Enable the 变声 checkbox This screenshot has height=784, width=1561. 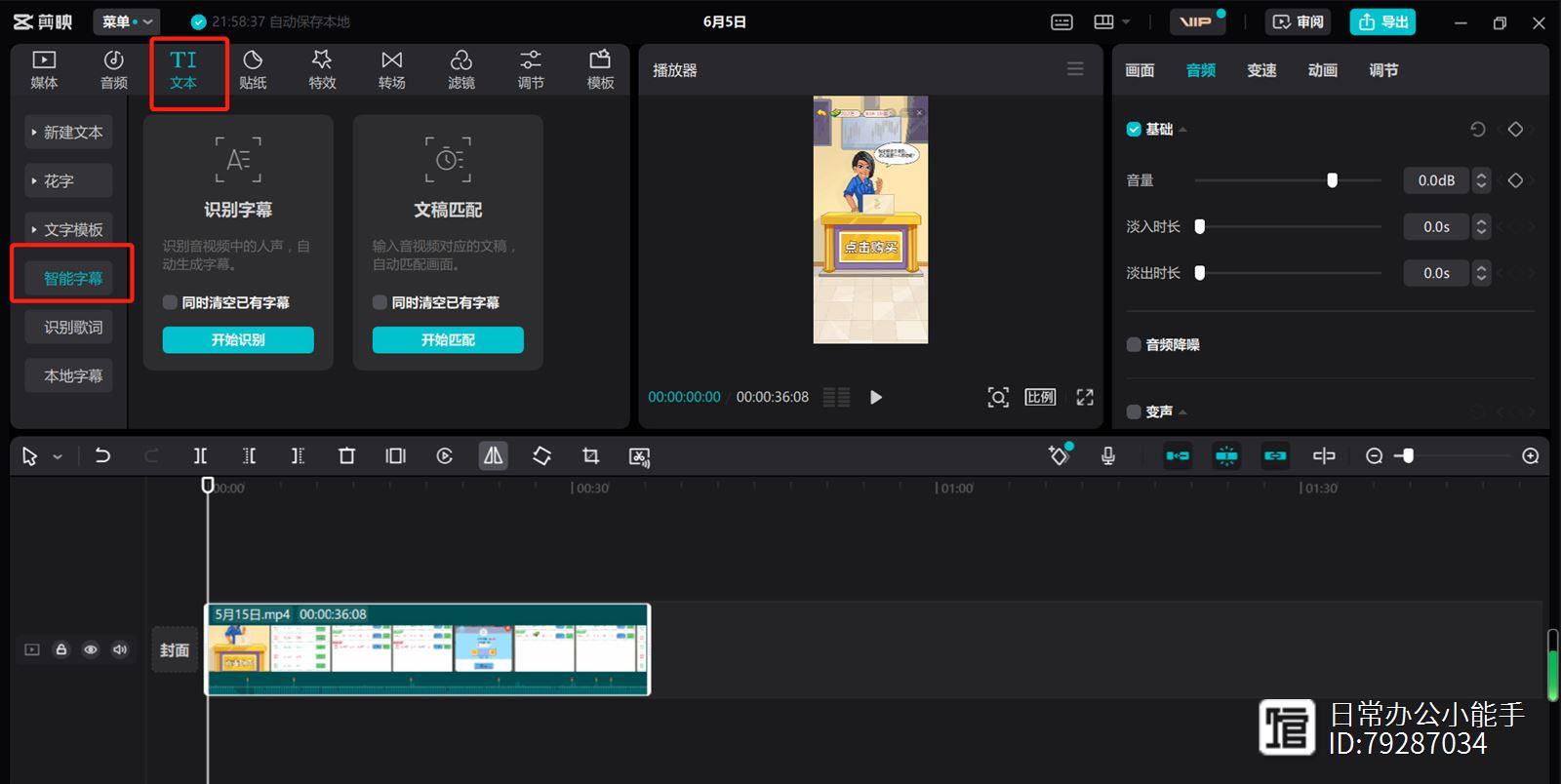pyautogui.click(x=1134, y=412)
